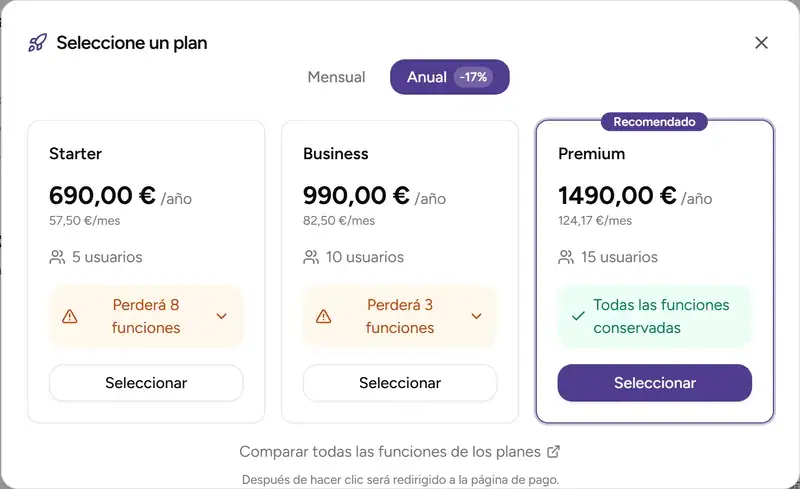
Task: Click the users icon in Starter card
Action: tap(57, 257)
